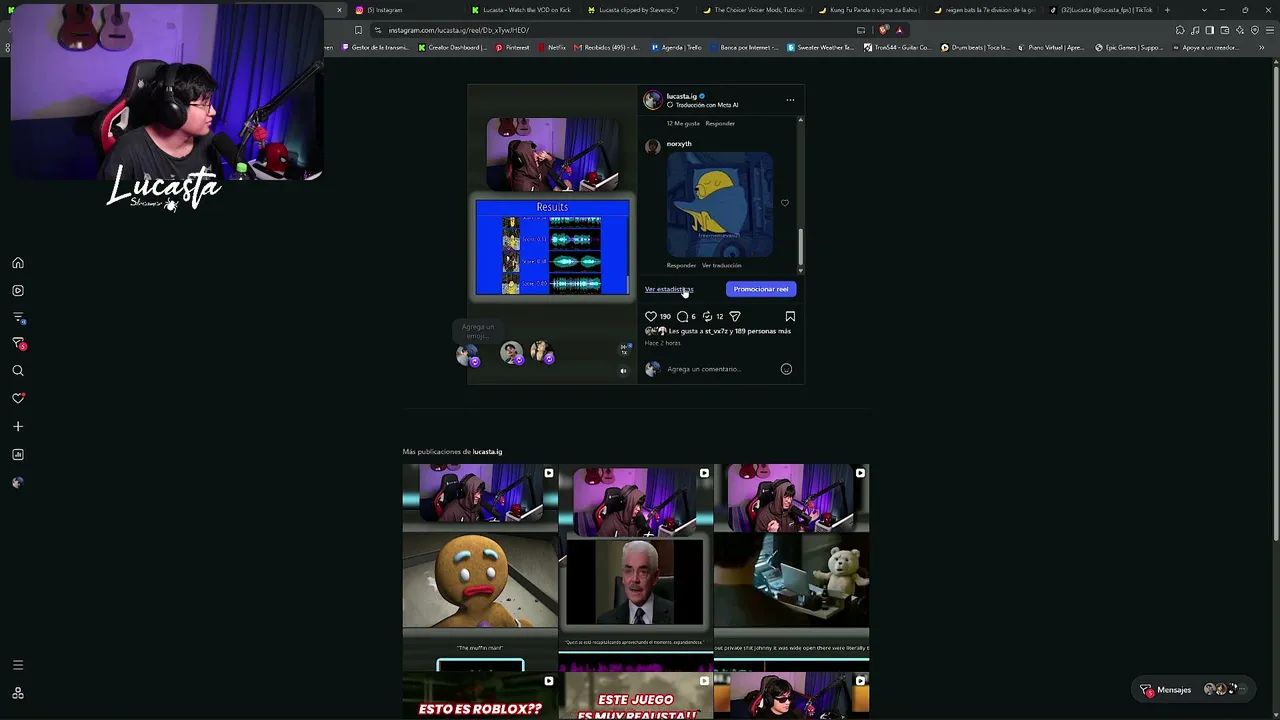
Task: Like the reel with heart icon
Action: (x=651, y=316)
